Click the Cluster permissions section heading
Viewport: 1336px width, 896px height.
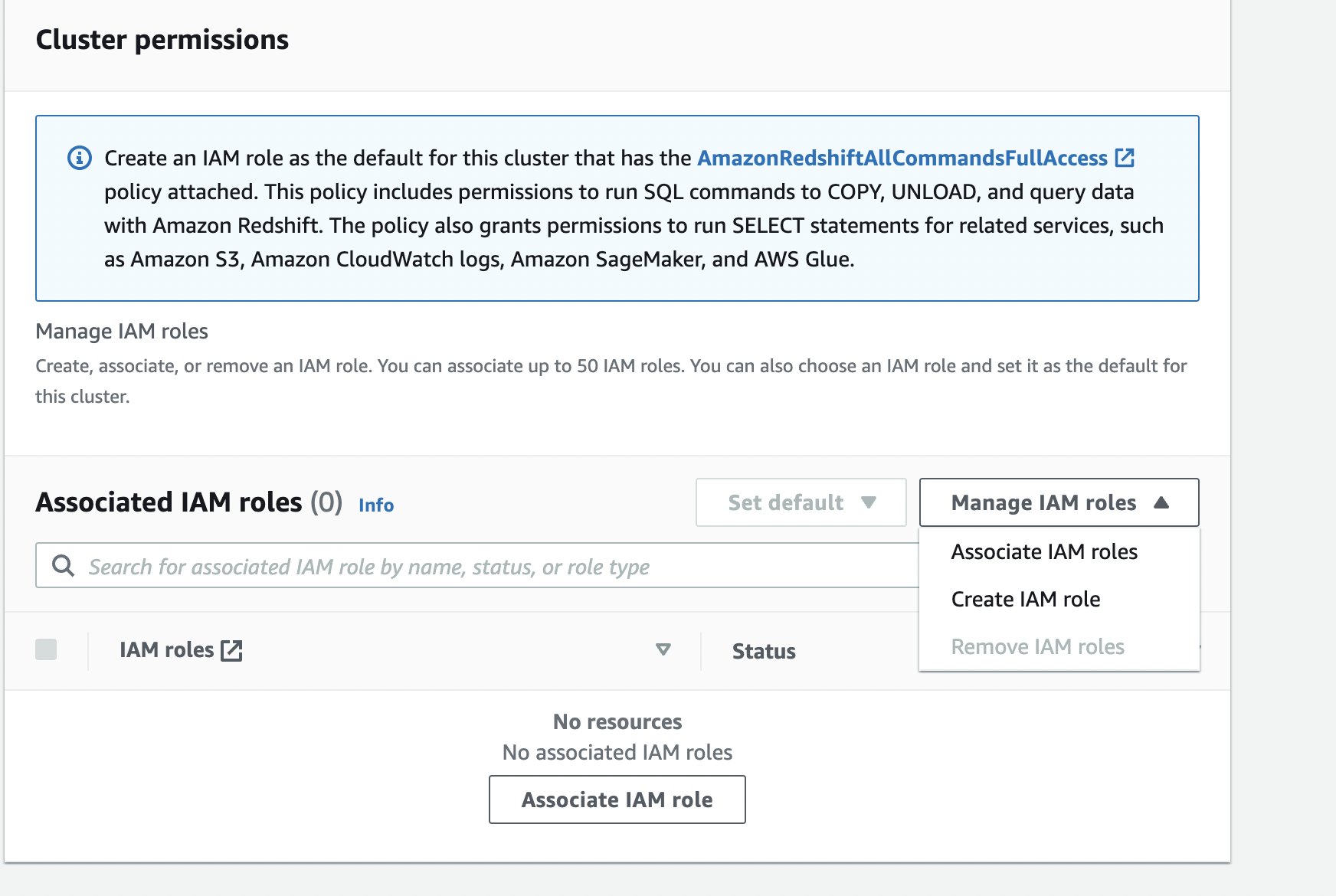click(162, 40)
